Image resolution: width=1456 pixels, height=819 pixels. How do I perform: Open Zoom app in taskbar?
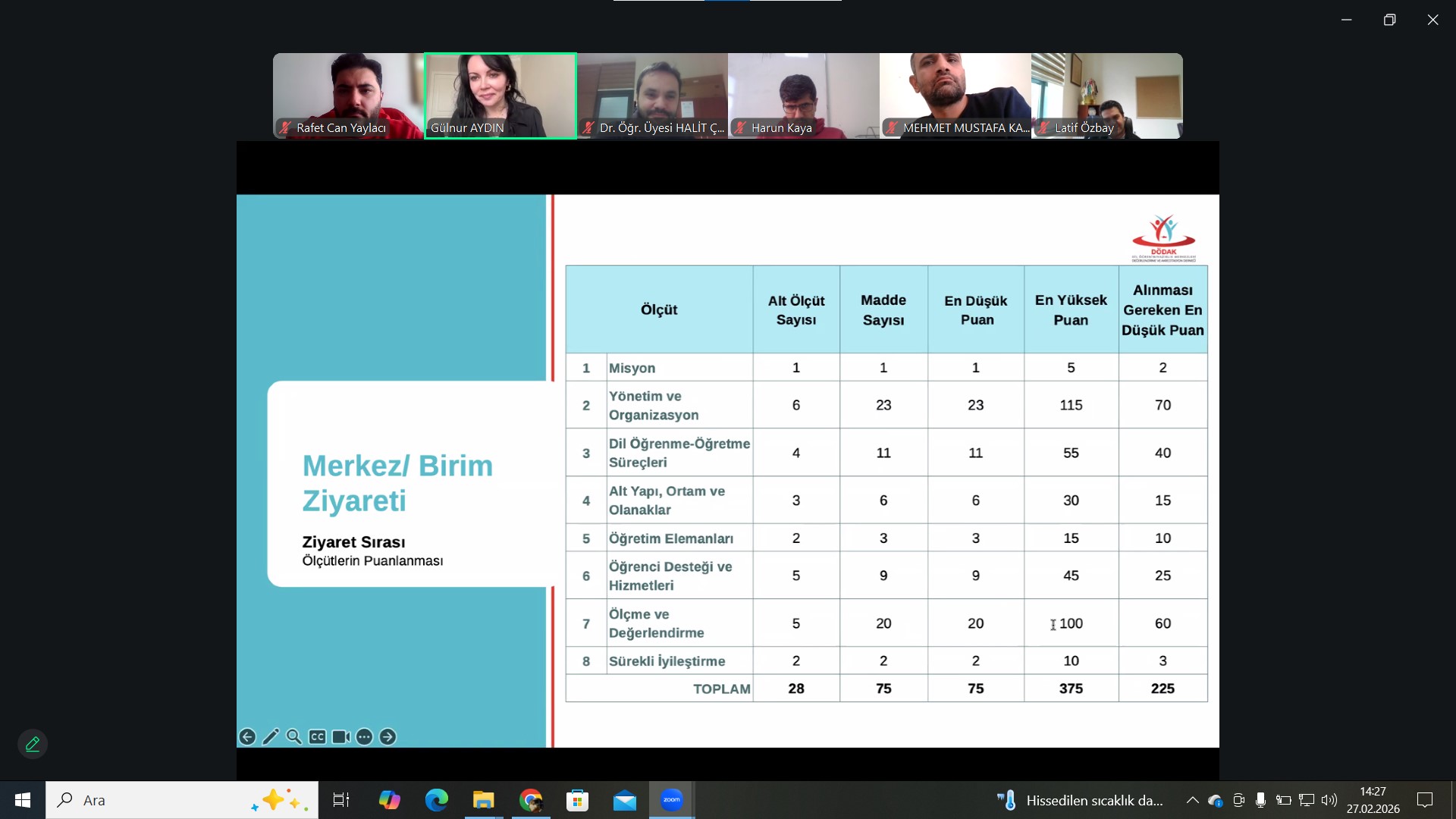point(671,800)
